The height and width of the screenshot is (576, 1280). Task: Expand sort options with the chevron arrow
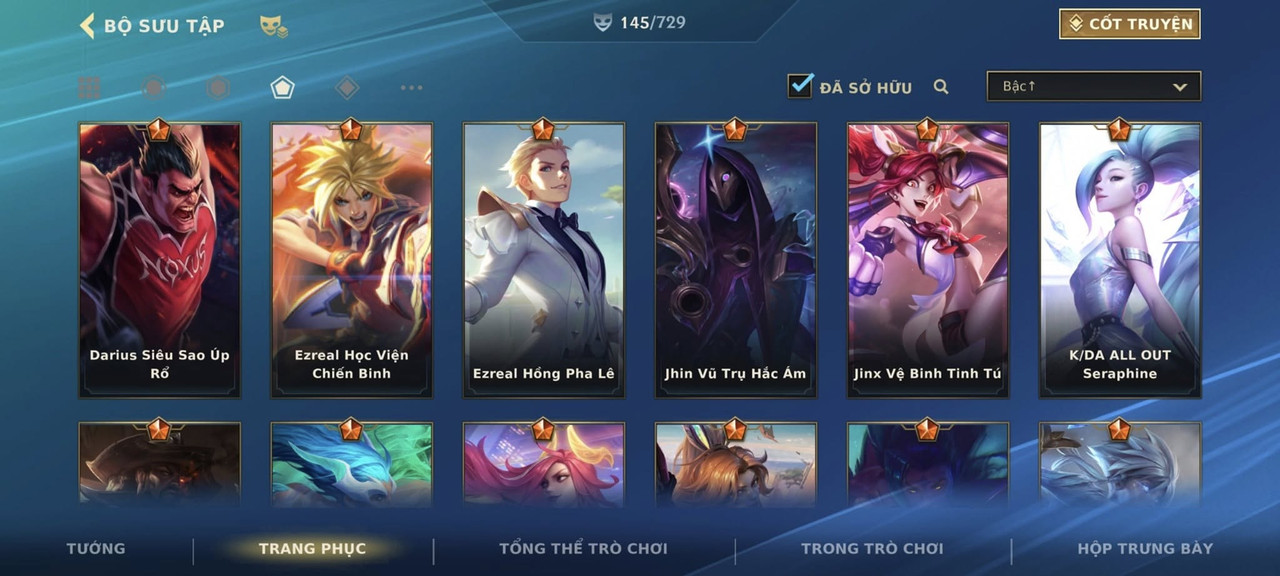(1180, 88)
